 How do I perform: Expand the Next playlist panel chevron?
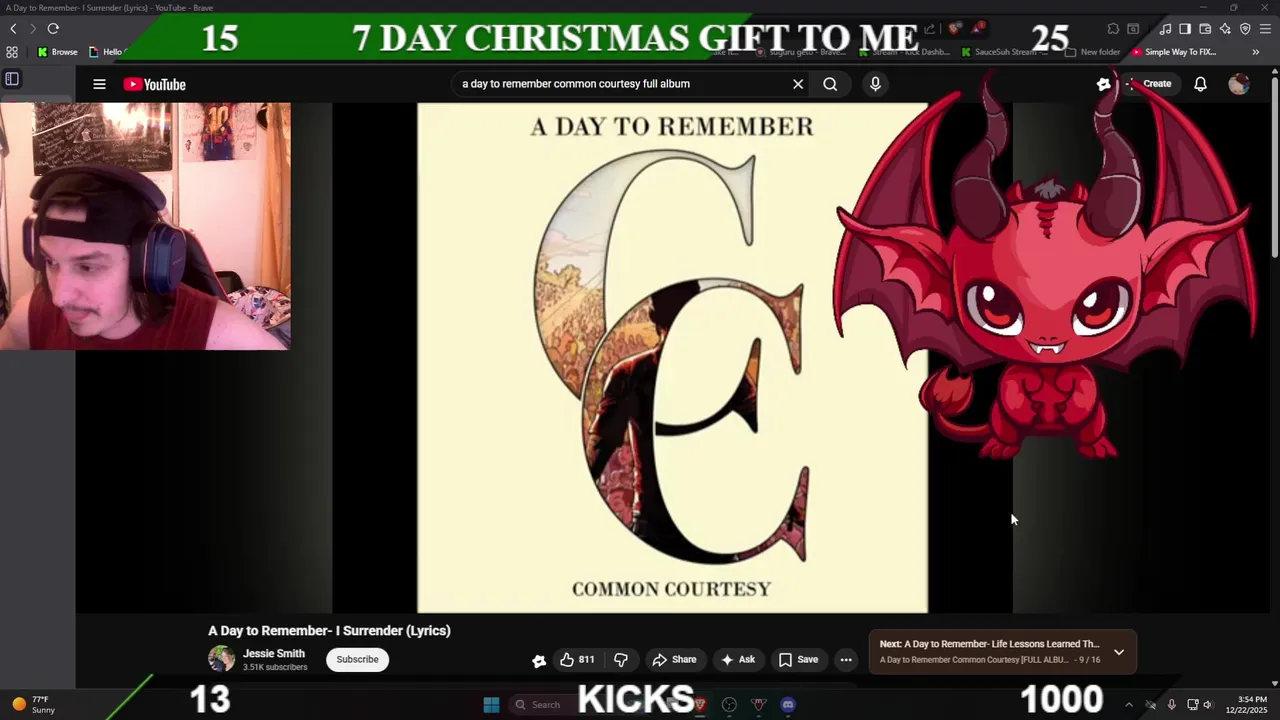1119,652
